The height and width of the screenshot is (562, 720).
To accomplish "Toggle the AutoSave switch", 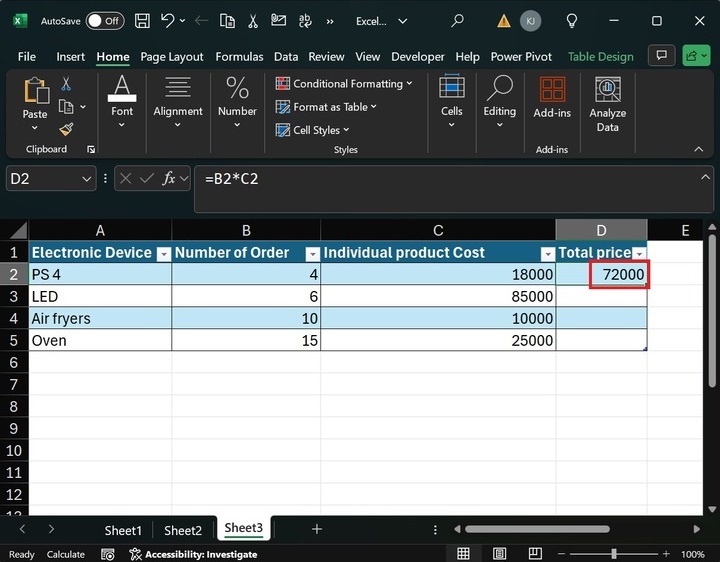I will [x=105, y=21].
